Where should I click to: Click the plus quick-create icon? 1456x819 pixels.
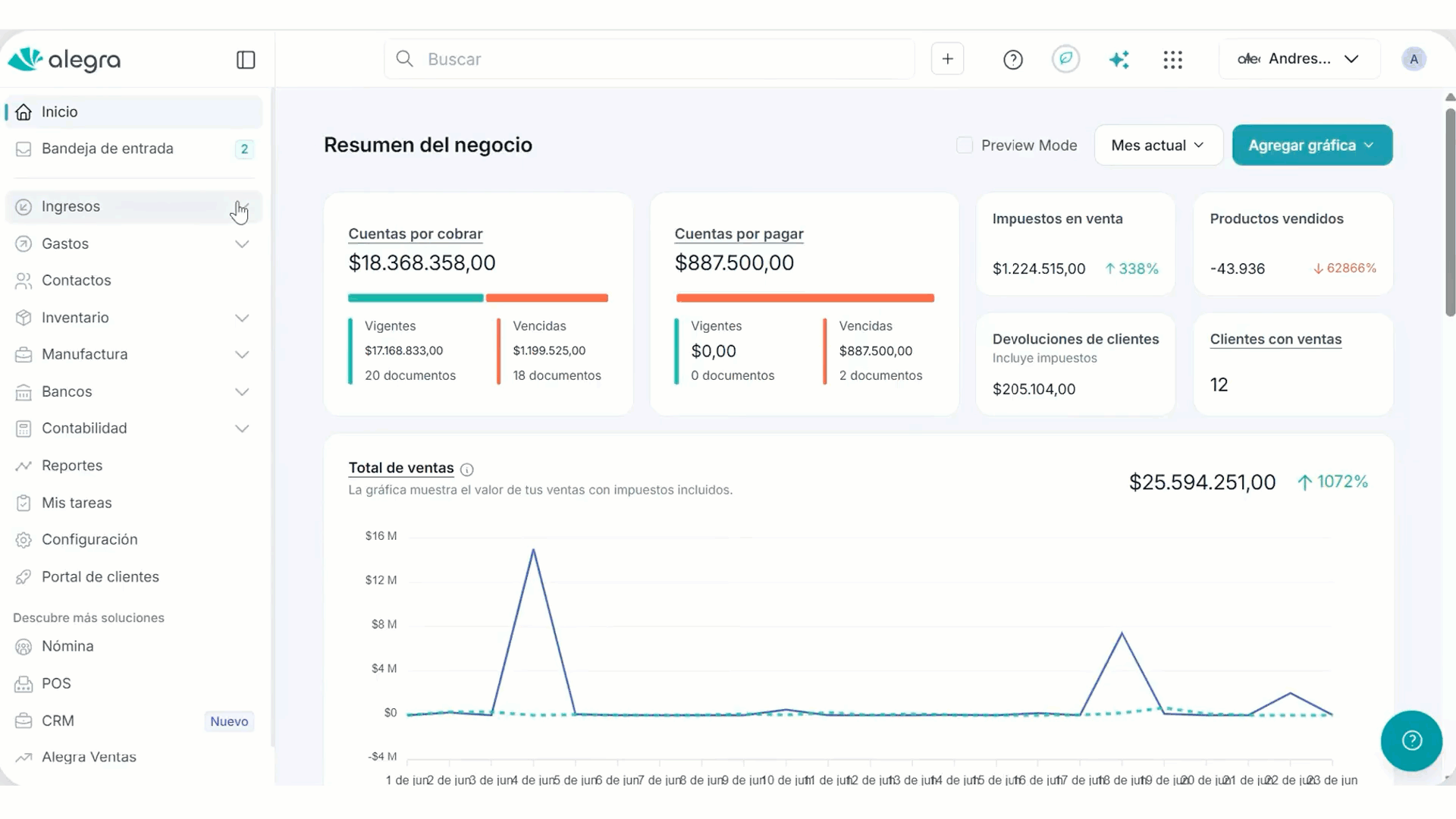tap(947, 59)
